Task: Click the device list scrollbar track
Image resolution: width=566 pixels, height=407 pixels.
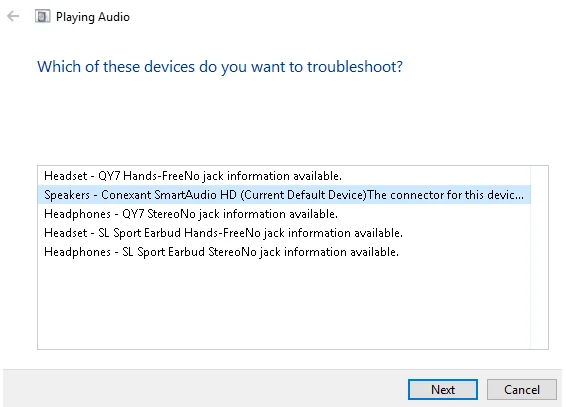Action: click(539, 257)
